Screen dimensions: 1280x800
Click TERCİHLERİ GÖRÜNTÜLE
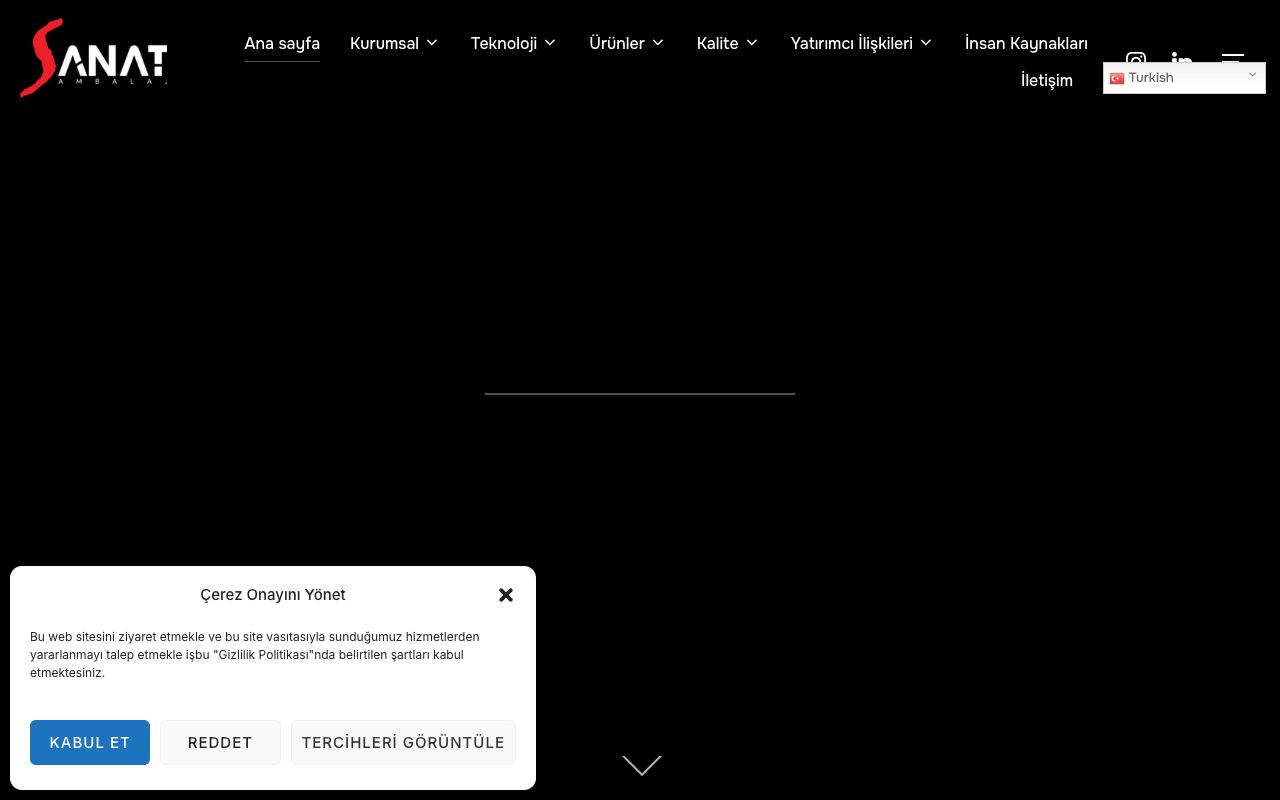[x=403, y=742]
